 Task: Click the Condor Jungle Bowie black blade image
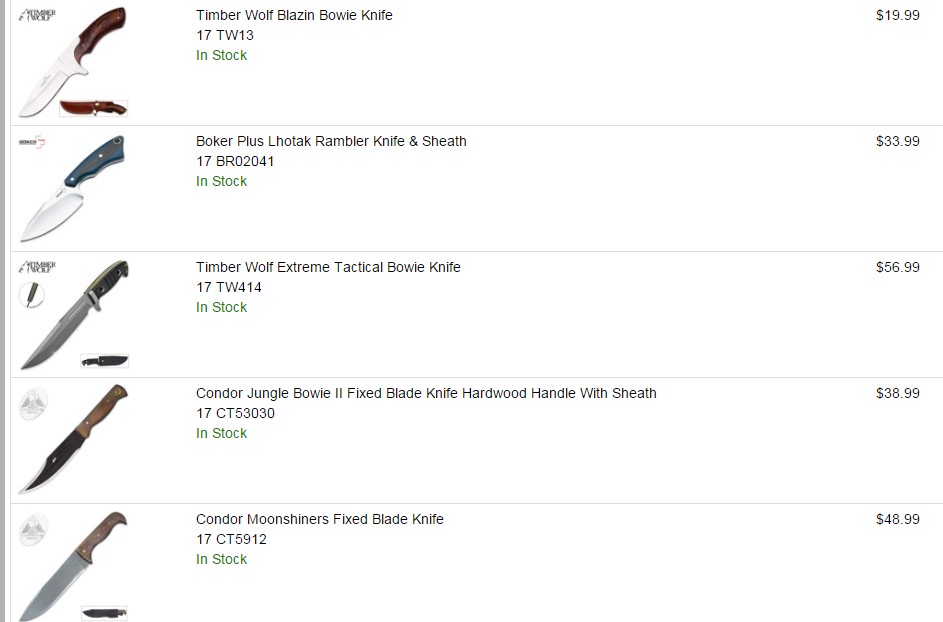[73, 439]
